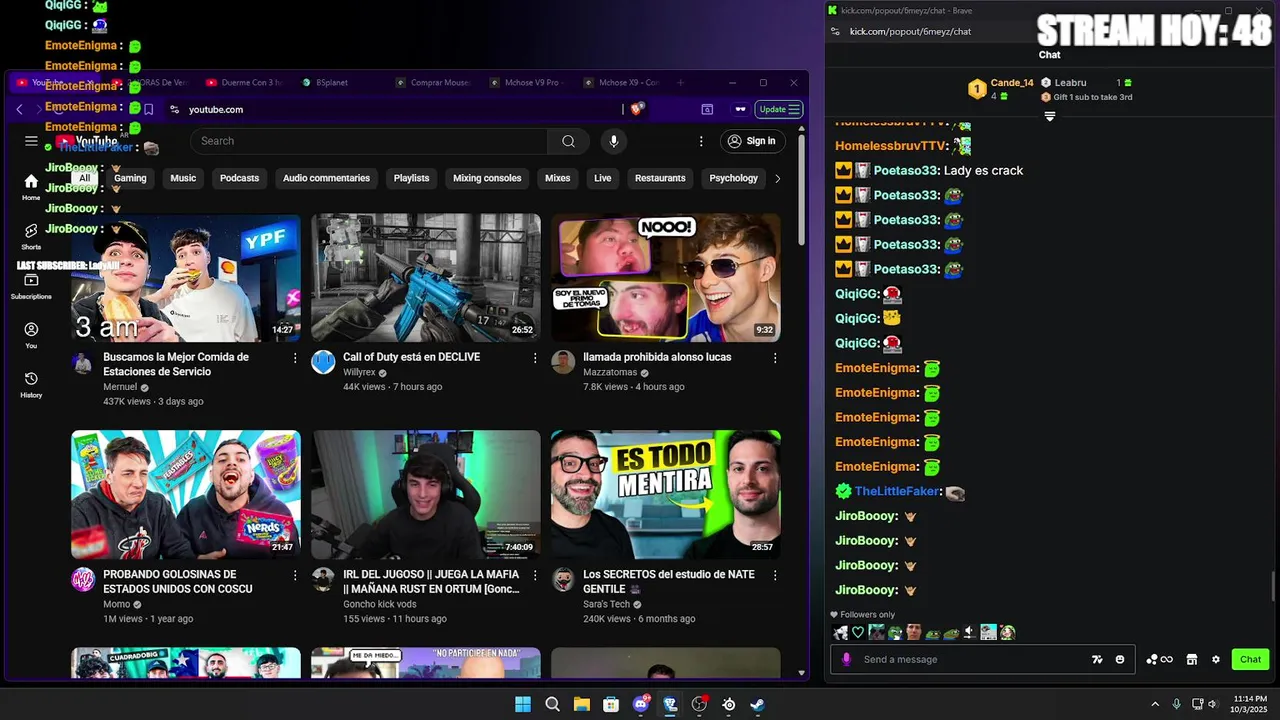This screenshot has height=720, width=1280.
Task: Go to Home in YouTube sidebar
Action: tap(31, 187)
